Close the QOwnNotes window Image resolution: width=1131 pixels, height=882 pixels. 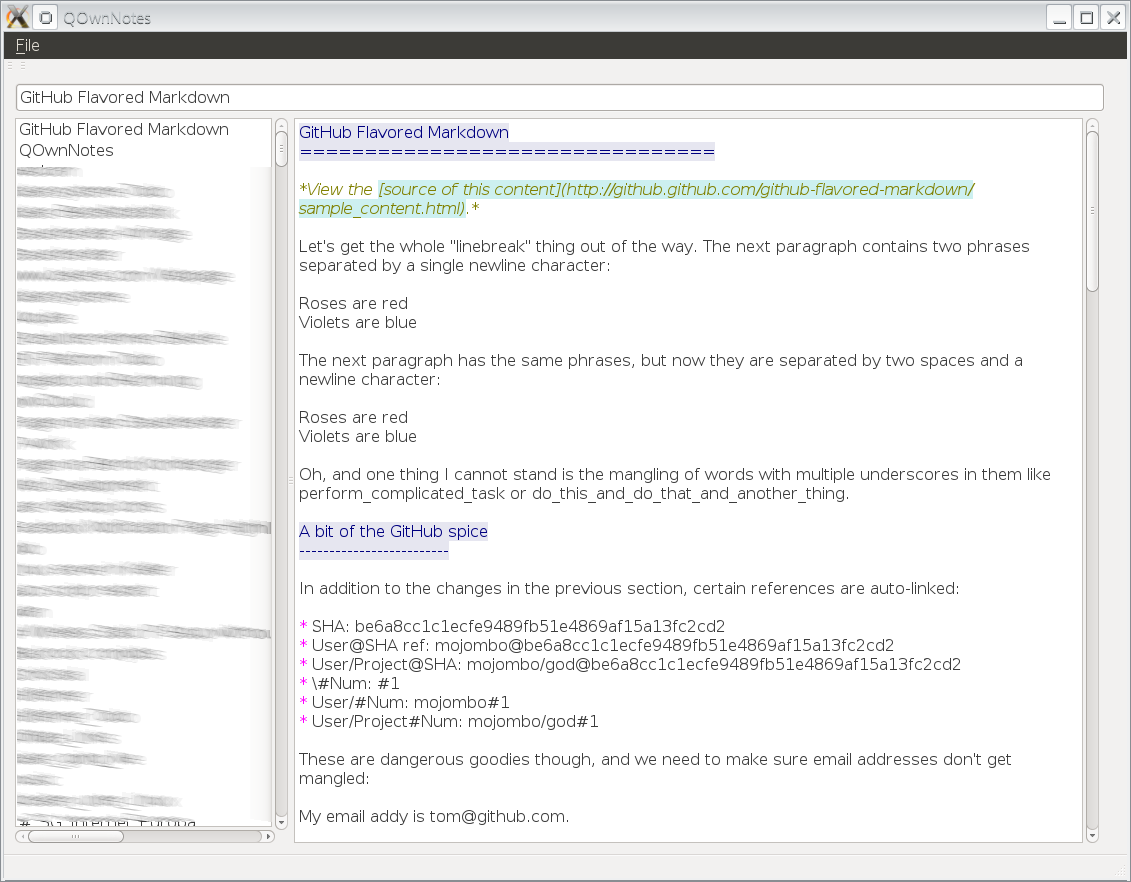pyautogui.click(x=1113, y=17)
